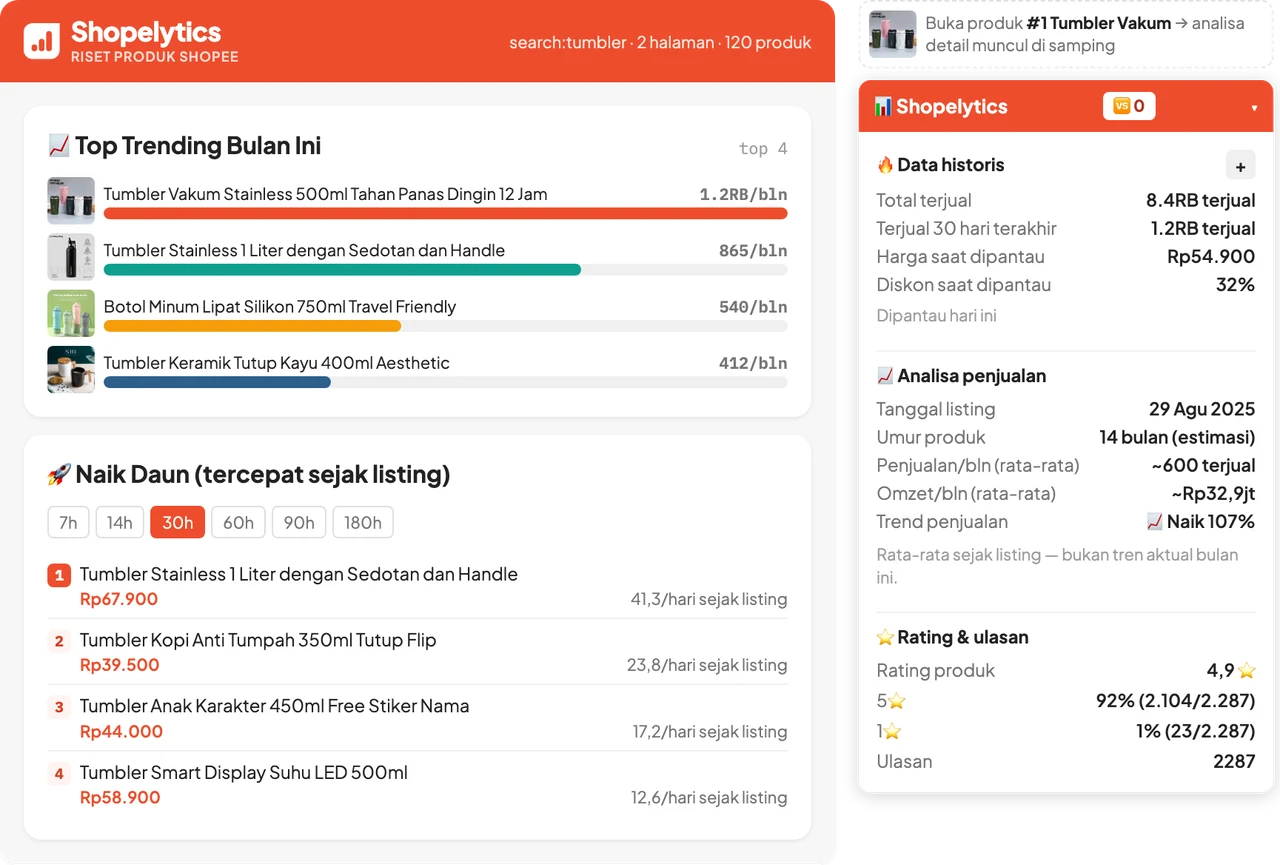
Task: Open the Tumbler Vakum Stainless 500ml thumbnail
Action: click(71, 201)
